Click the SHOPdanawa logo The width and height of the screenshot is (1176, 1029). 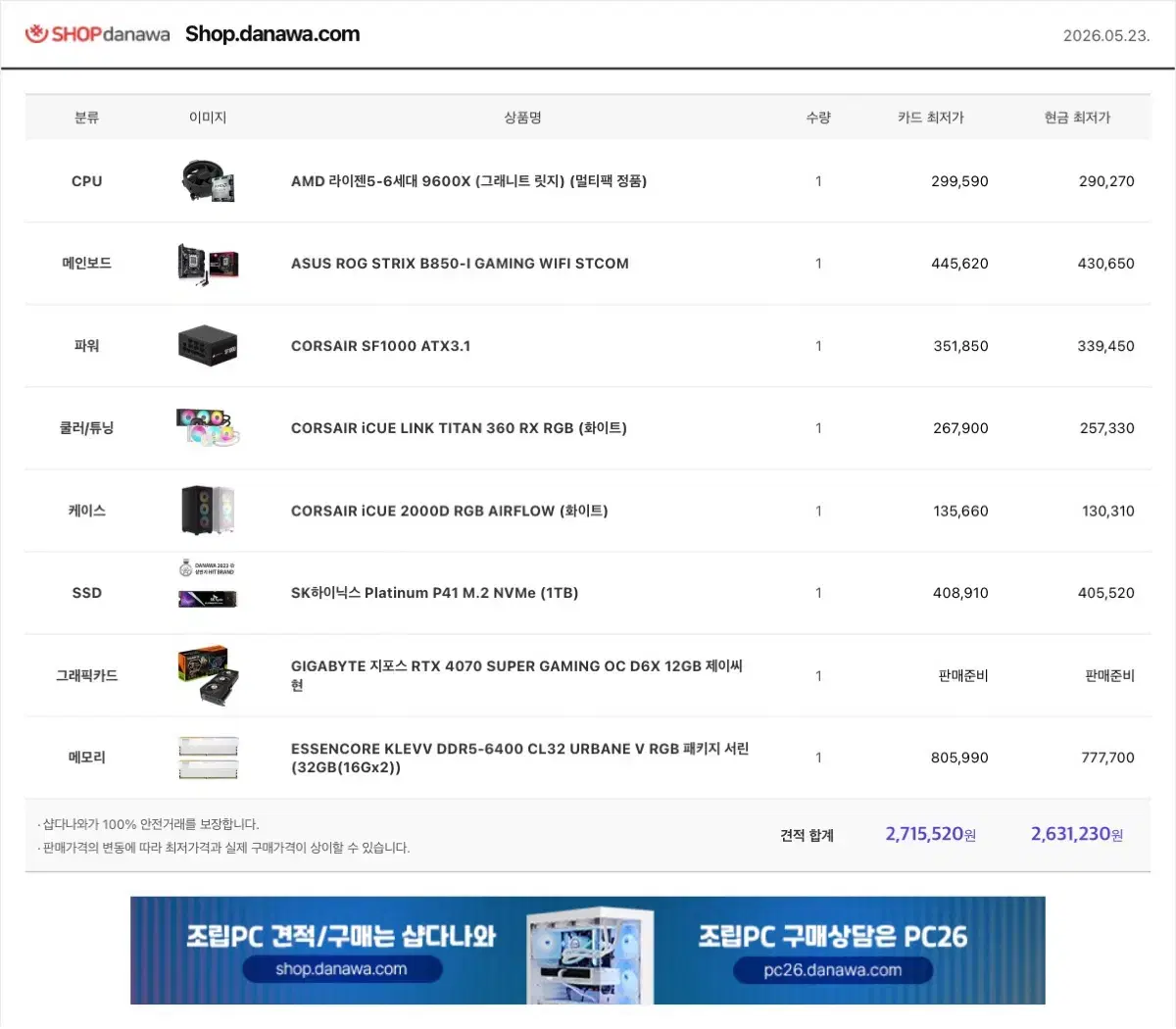coord(97,34)
